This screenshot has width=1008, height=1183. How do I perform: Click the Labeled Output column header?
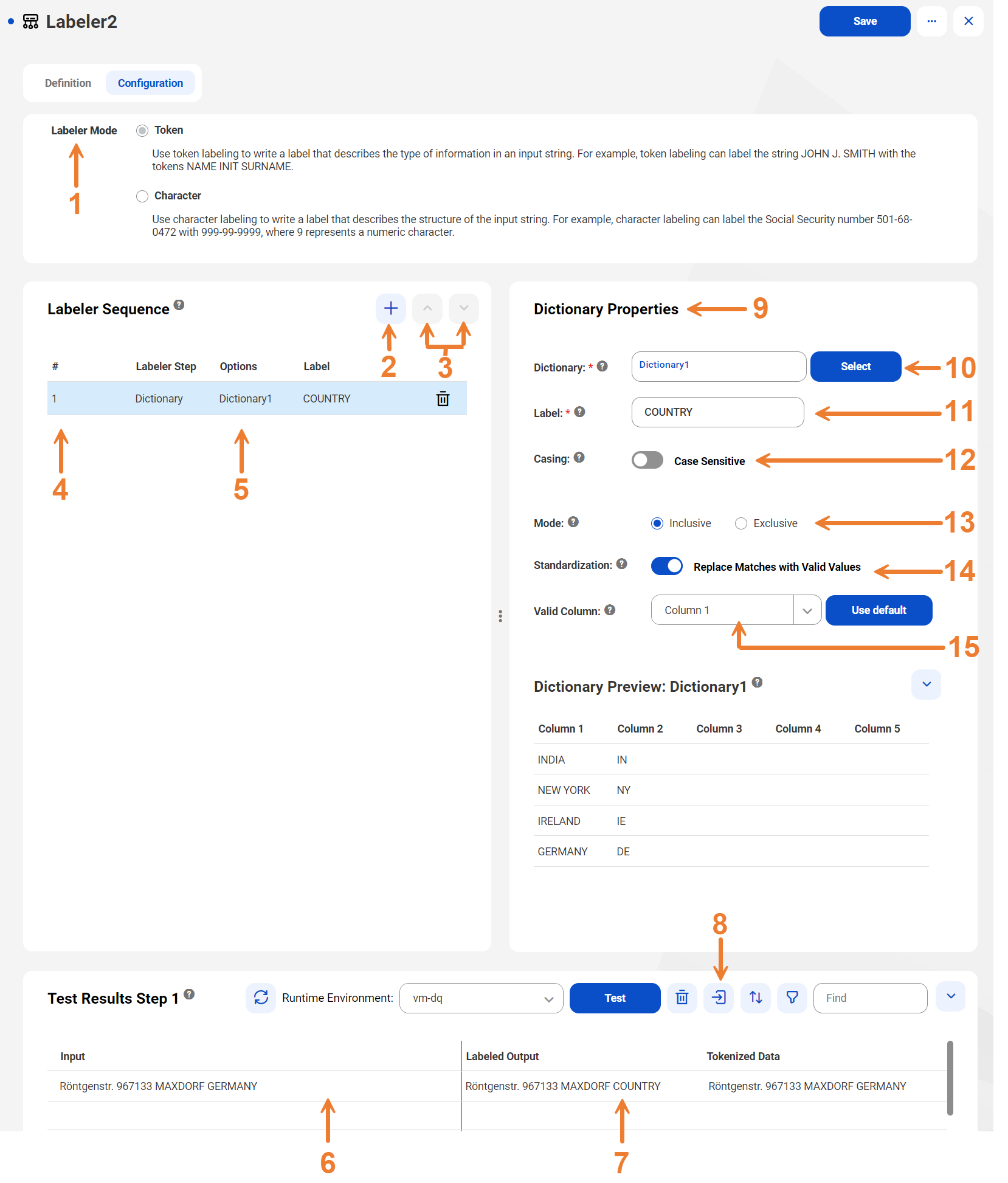tap(502, 1056)
